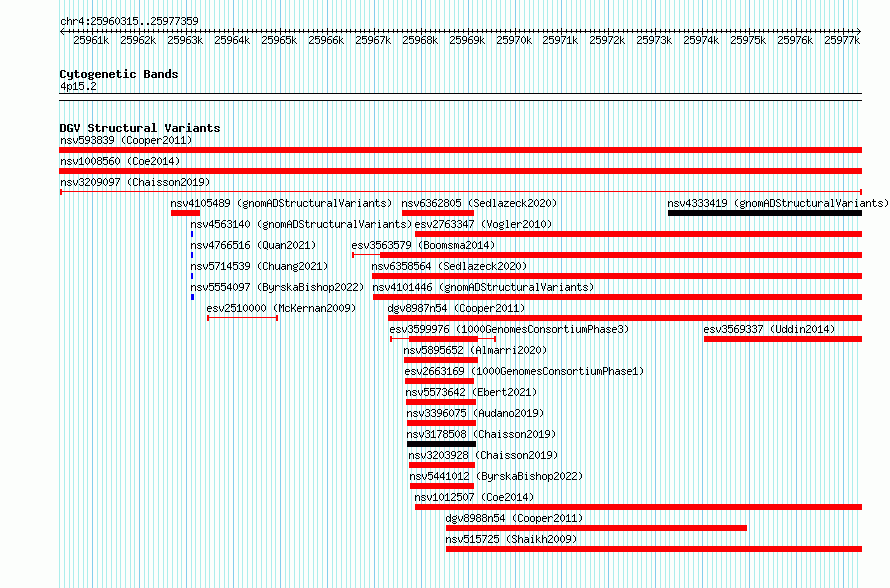Select the nsv3178508 (Chaisson2019) label
The height and width of the screenshot is (588, 890).
[x=481, y=434]
